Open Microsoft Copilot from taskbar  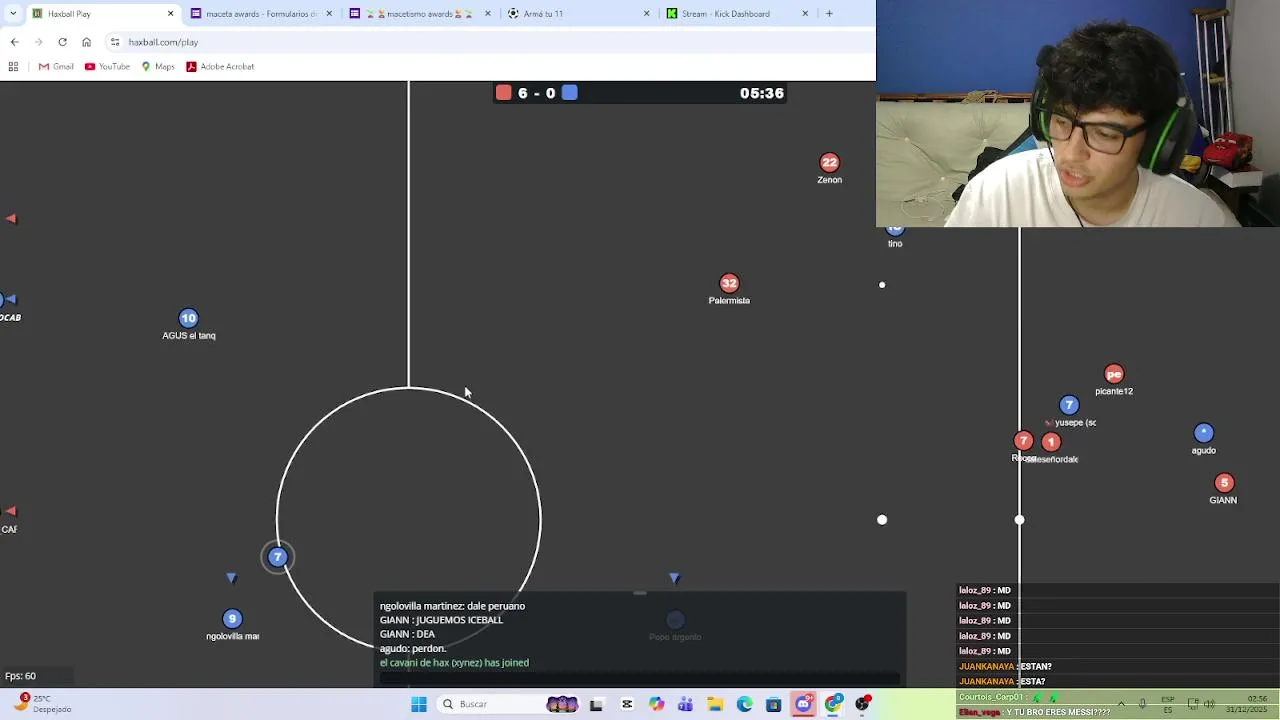656,704
